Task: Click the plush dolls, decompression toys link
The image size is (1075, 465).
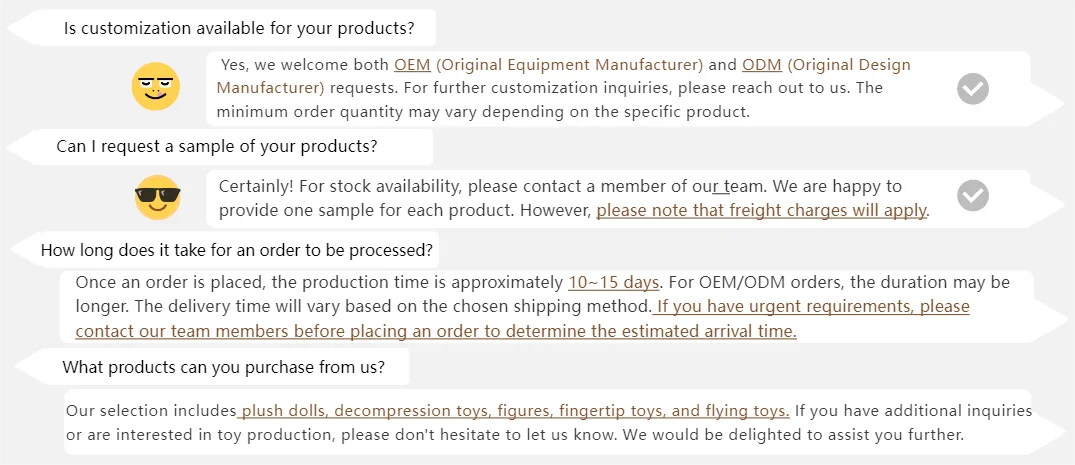Action: [x=514, y=411]
